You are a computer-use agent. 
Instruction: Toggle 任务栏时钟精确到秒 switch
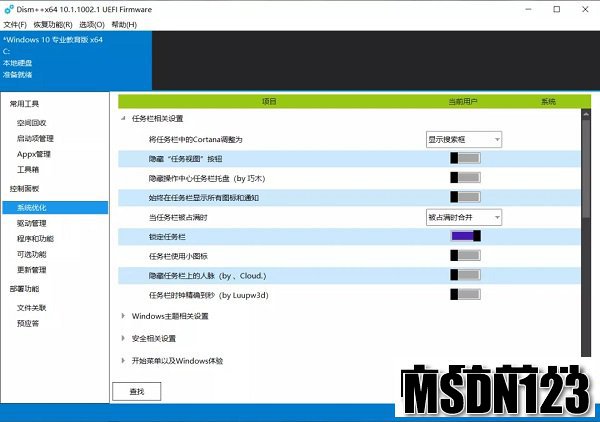(x=465, y=295)
